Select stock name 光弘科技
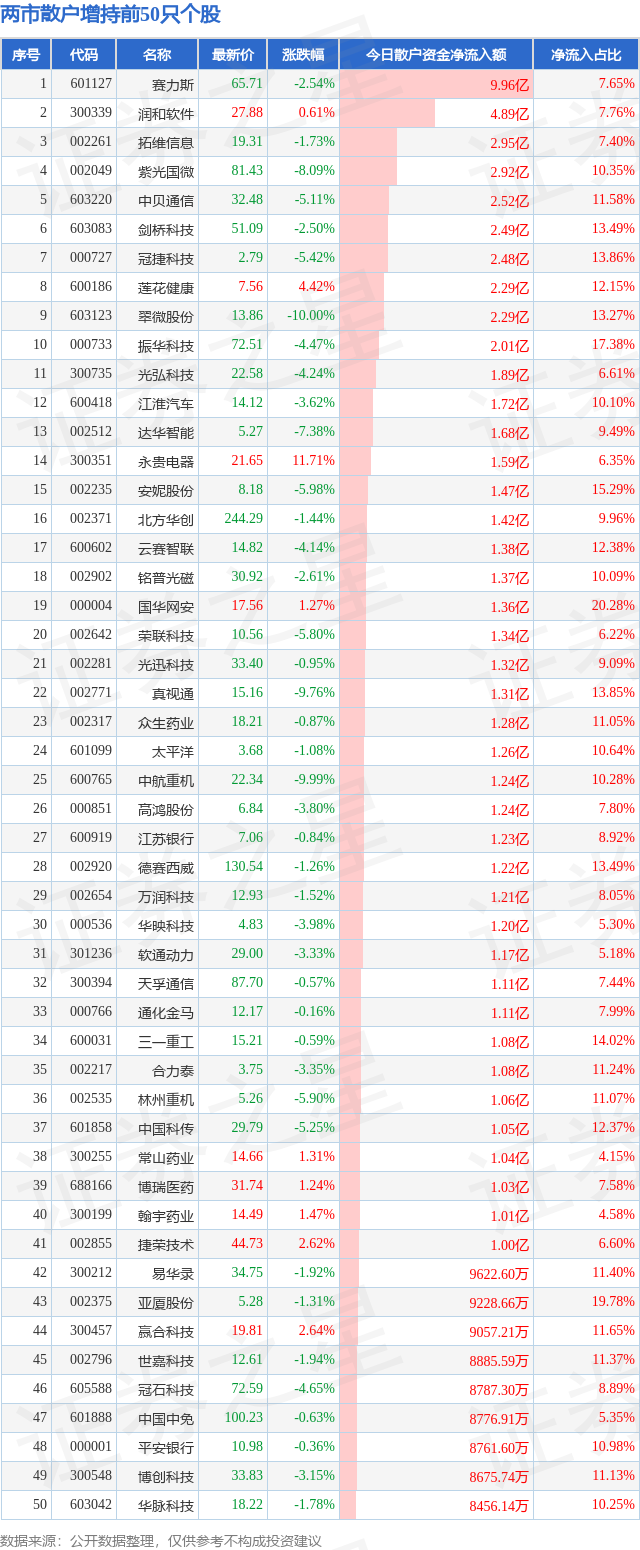Image resolution: width=640 pixels, height=1550 pixels. tap(166, 374)
